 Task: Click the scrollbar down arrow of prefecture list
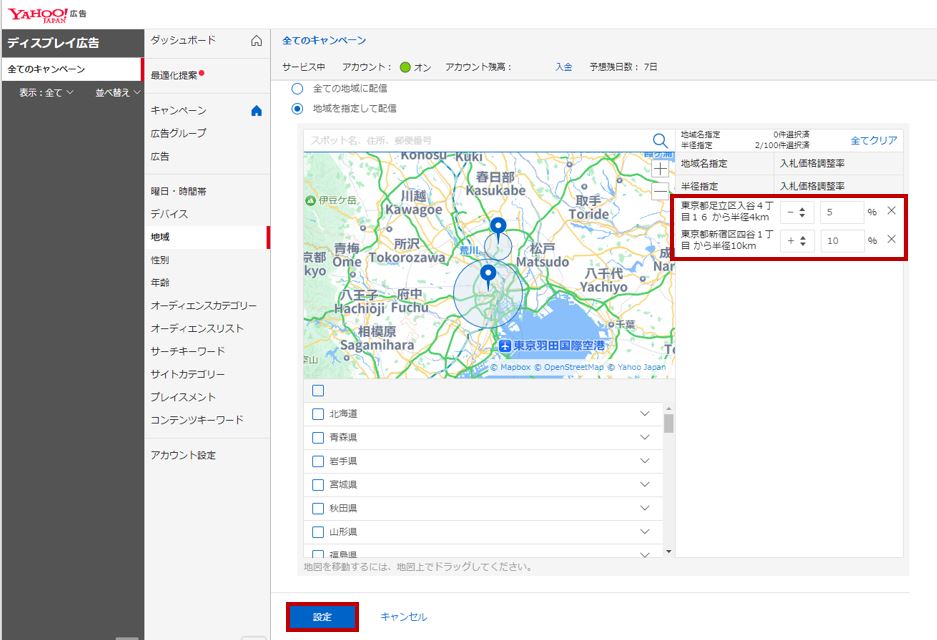[669, 551]
